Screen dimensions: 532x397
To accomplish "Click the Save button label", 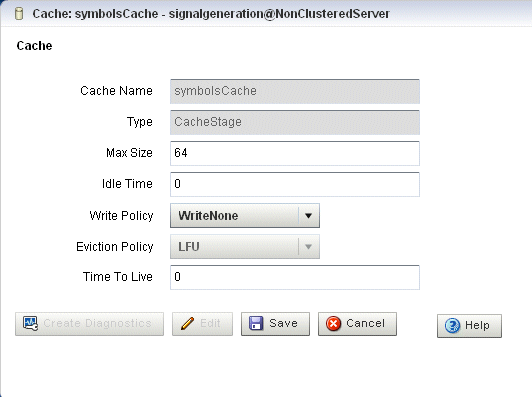I will pyautogui.click(x=283, y=323).
